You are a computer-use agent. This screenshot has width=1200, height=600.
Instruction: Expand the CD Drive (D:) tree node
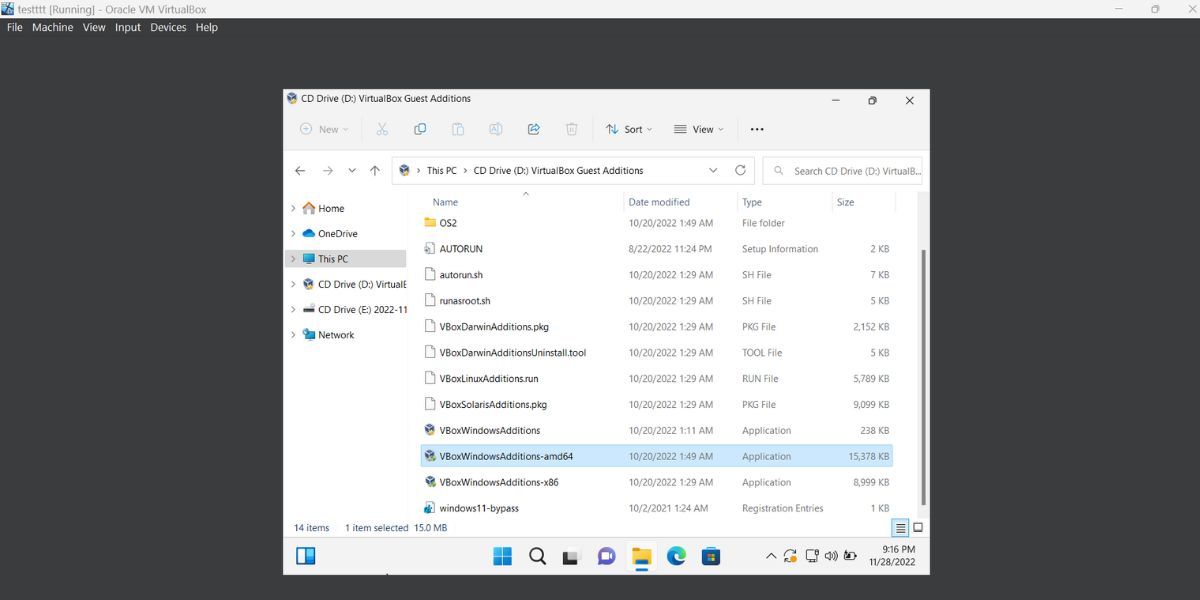click(x=293, y=284)
